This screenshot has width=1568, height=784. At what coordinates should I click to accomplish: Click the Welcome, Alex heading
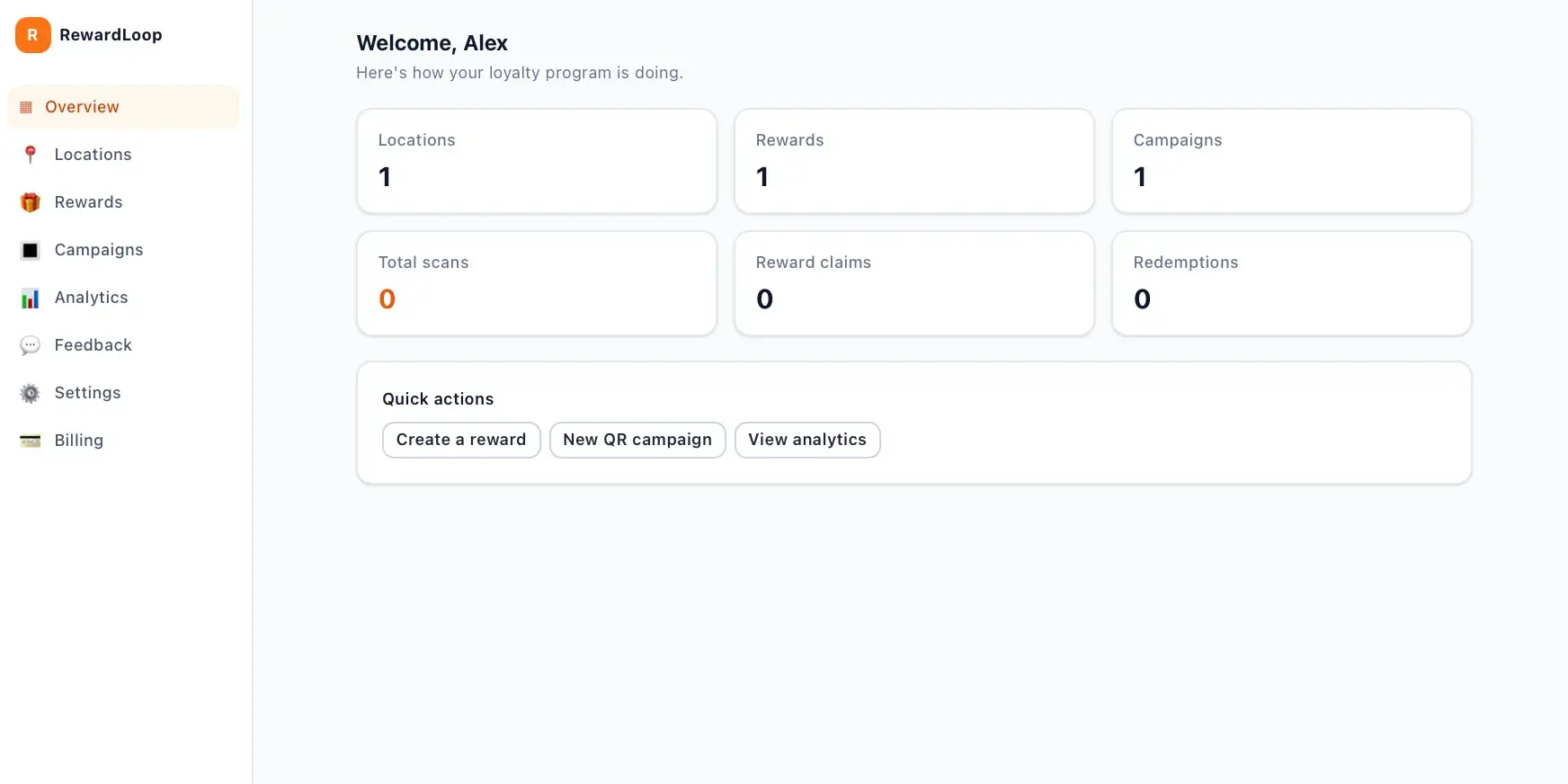(x=432, y=43)
